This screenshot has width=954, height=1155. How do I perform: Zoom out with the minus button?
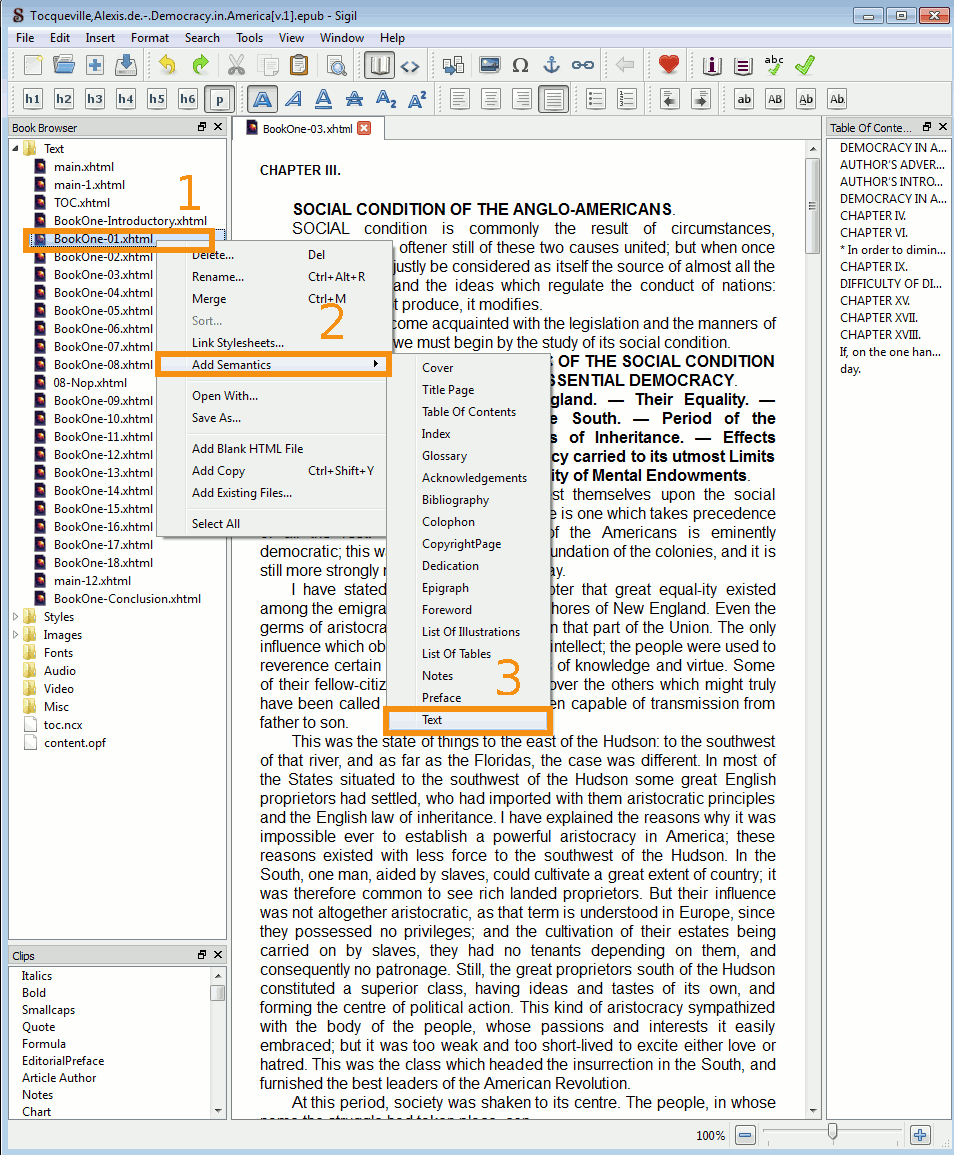(745, 1135)
